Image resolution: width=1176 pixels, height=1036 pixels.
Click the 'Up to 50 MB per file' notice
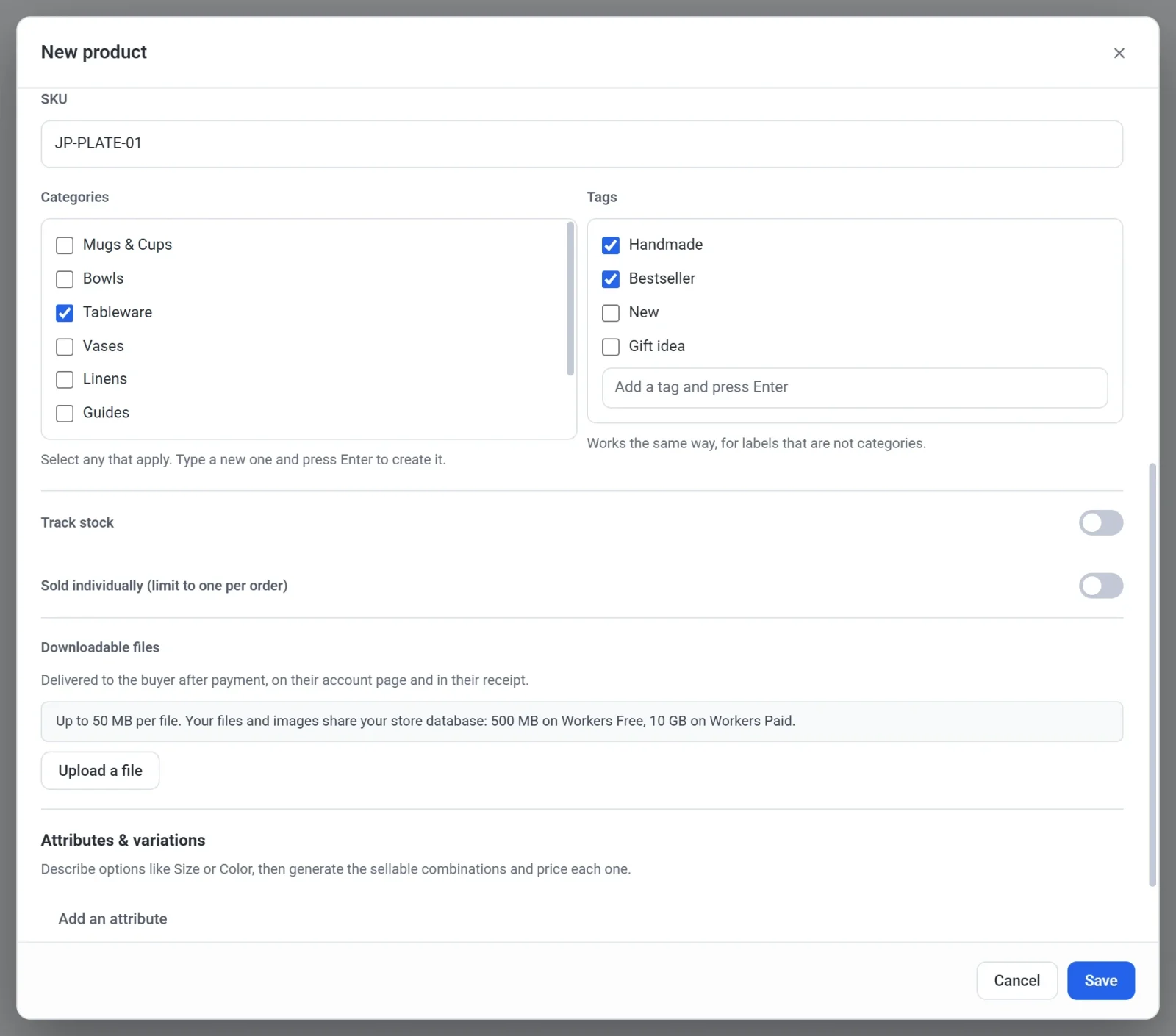click(581, 722)
